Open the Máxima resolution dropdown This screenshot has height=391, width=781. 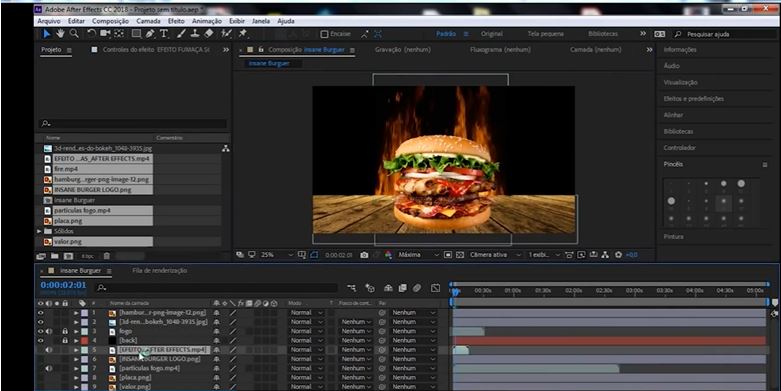[418, 255]
